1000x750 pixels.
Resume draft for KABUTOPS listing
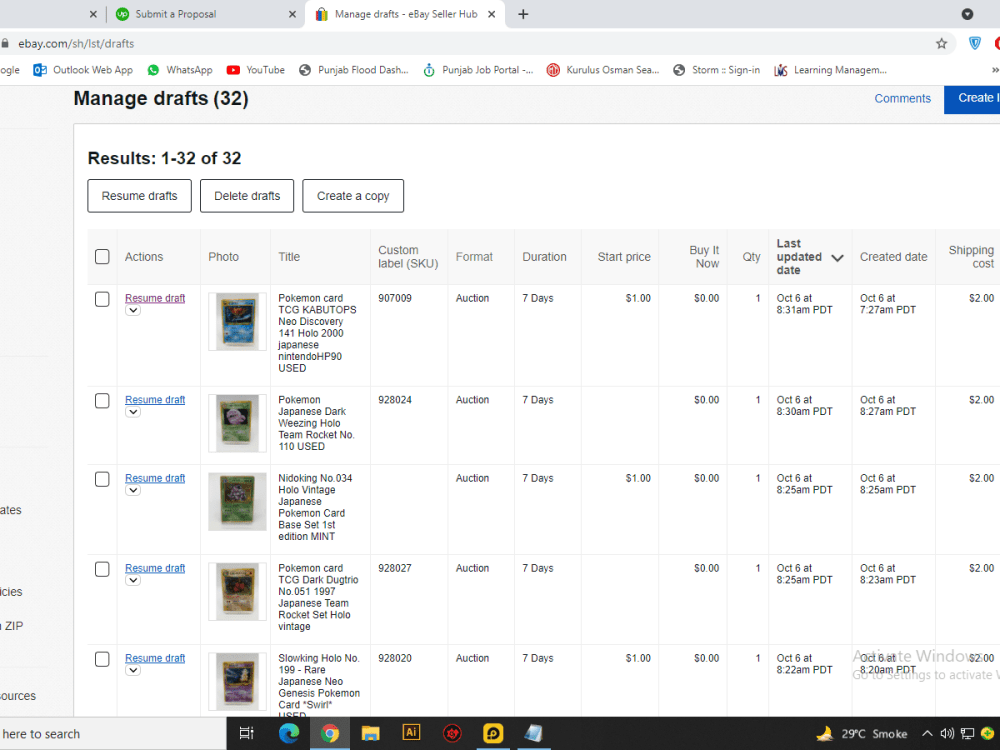tap(155, 298)
